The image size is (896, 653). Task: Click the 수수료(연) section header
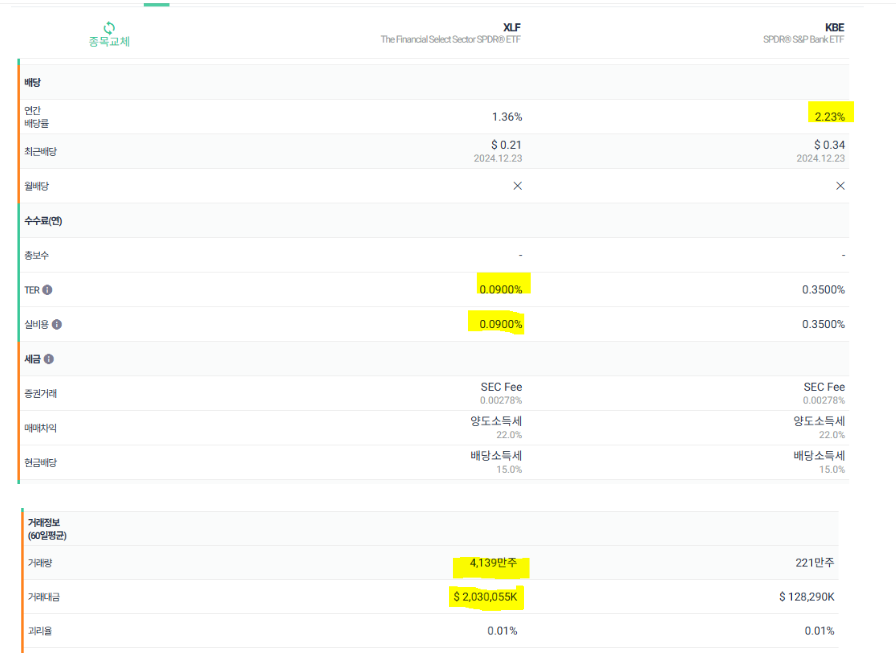click(x=43, y=221)
